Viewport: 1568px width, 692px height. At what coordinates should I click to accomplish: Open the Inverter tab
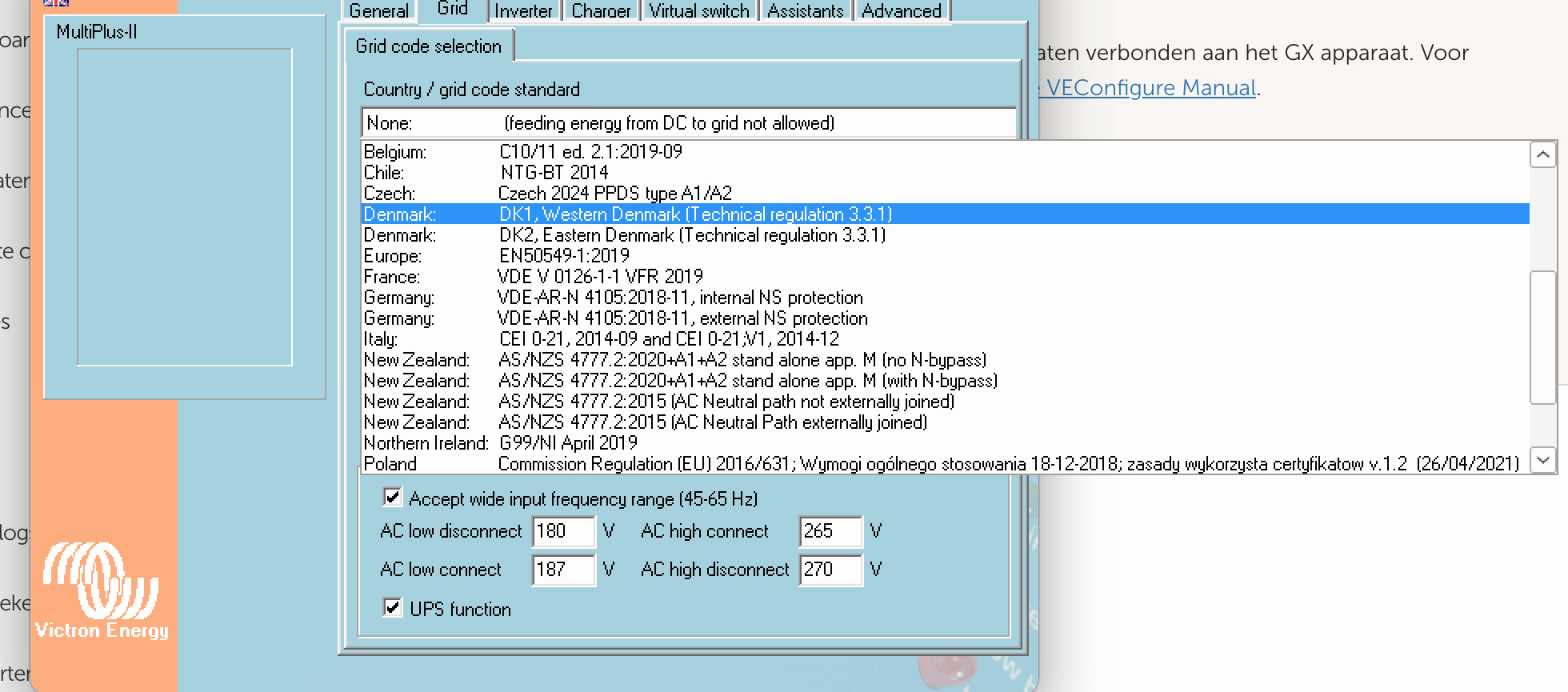tap(523, 11)
